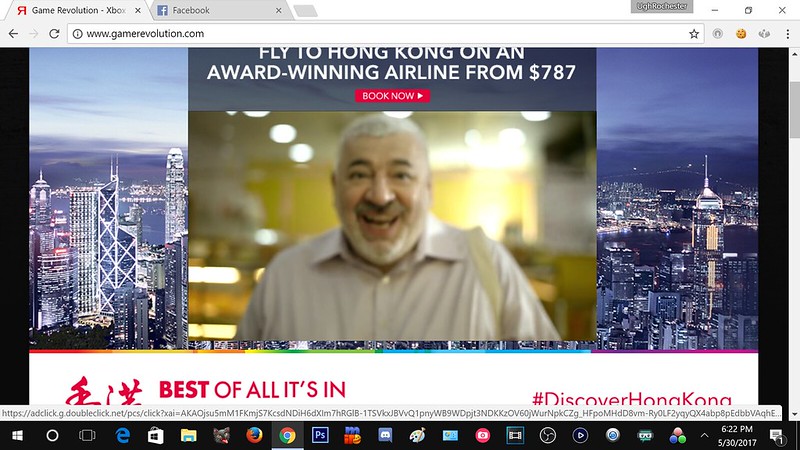Open the blue picture app on taskbar
The width and height of the screenshot is (800, 450).
[x=450, y=435]
